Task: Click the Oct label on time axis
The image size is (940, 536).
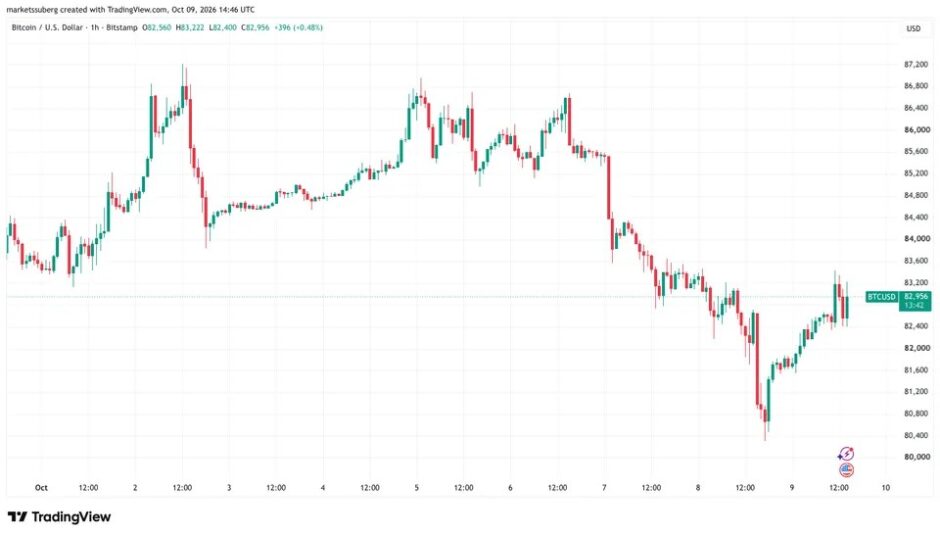Action: [41, 487]
